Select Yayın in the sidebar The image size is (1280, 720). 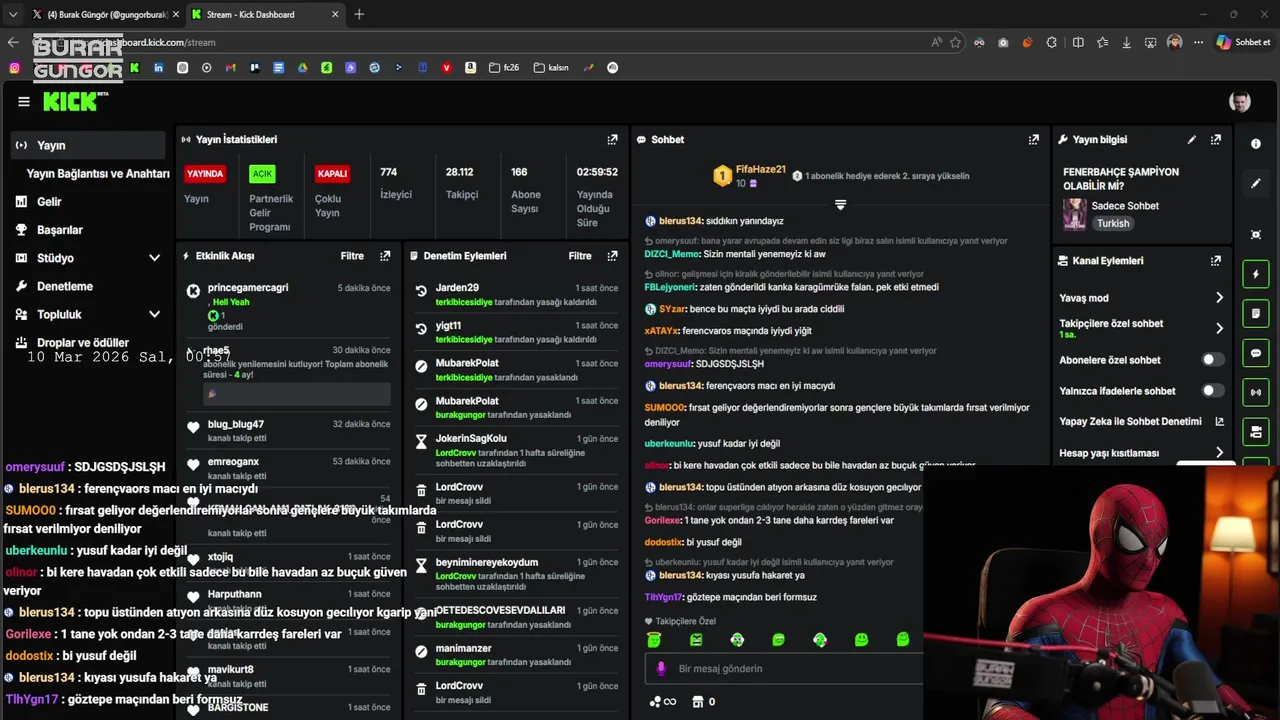click(x=87, y=145)
